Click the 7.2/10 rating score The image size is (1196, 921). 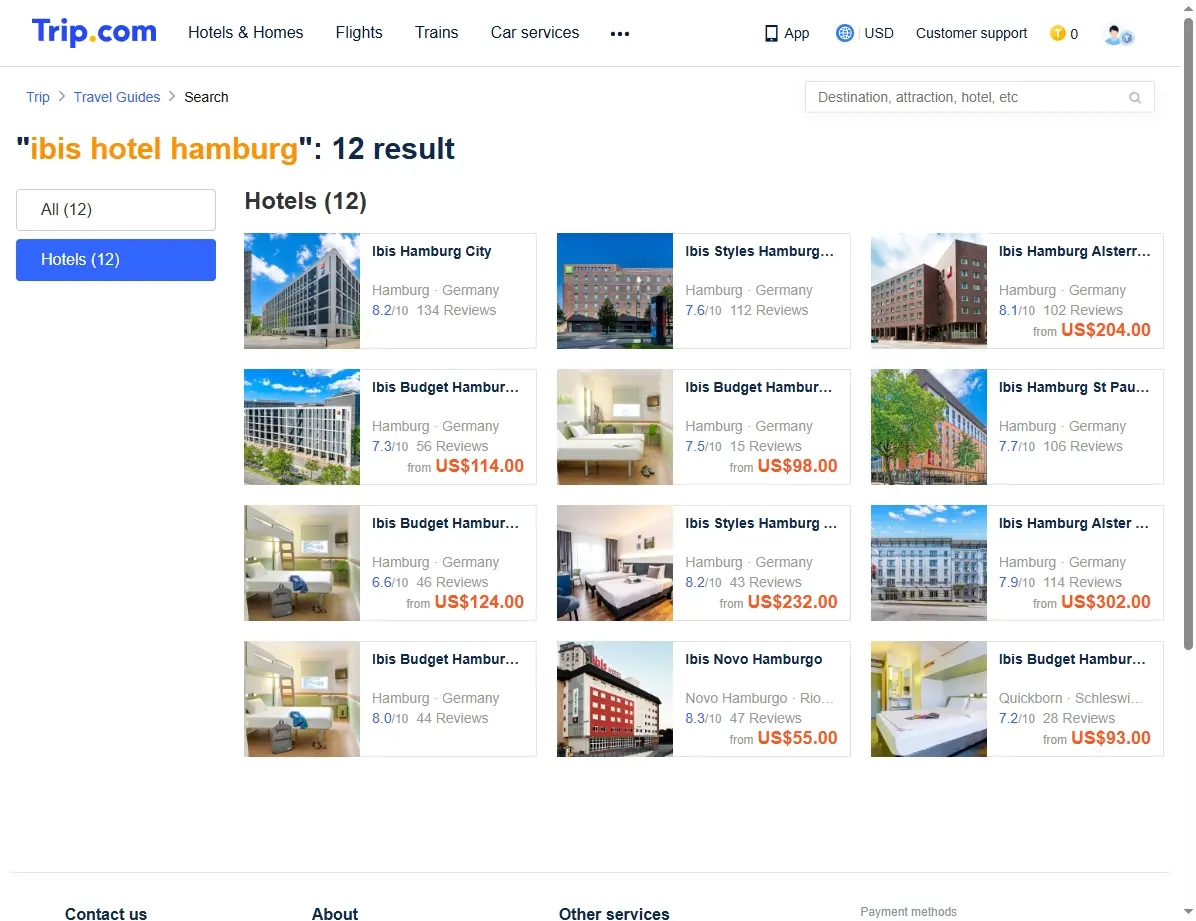point(1017,719)
